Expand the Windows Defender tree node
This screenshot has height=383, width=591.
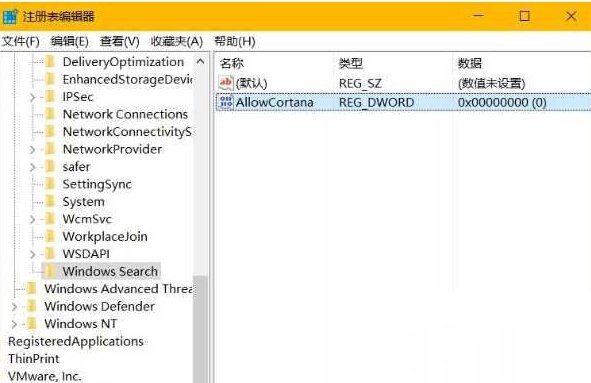coord(14,307)
